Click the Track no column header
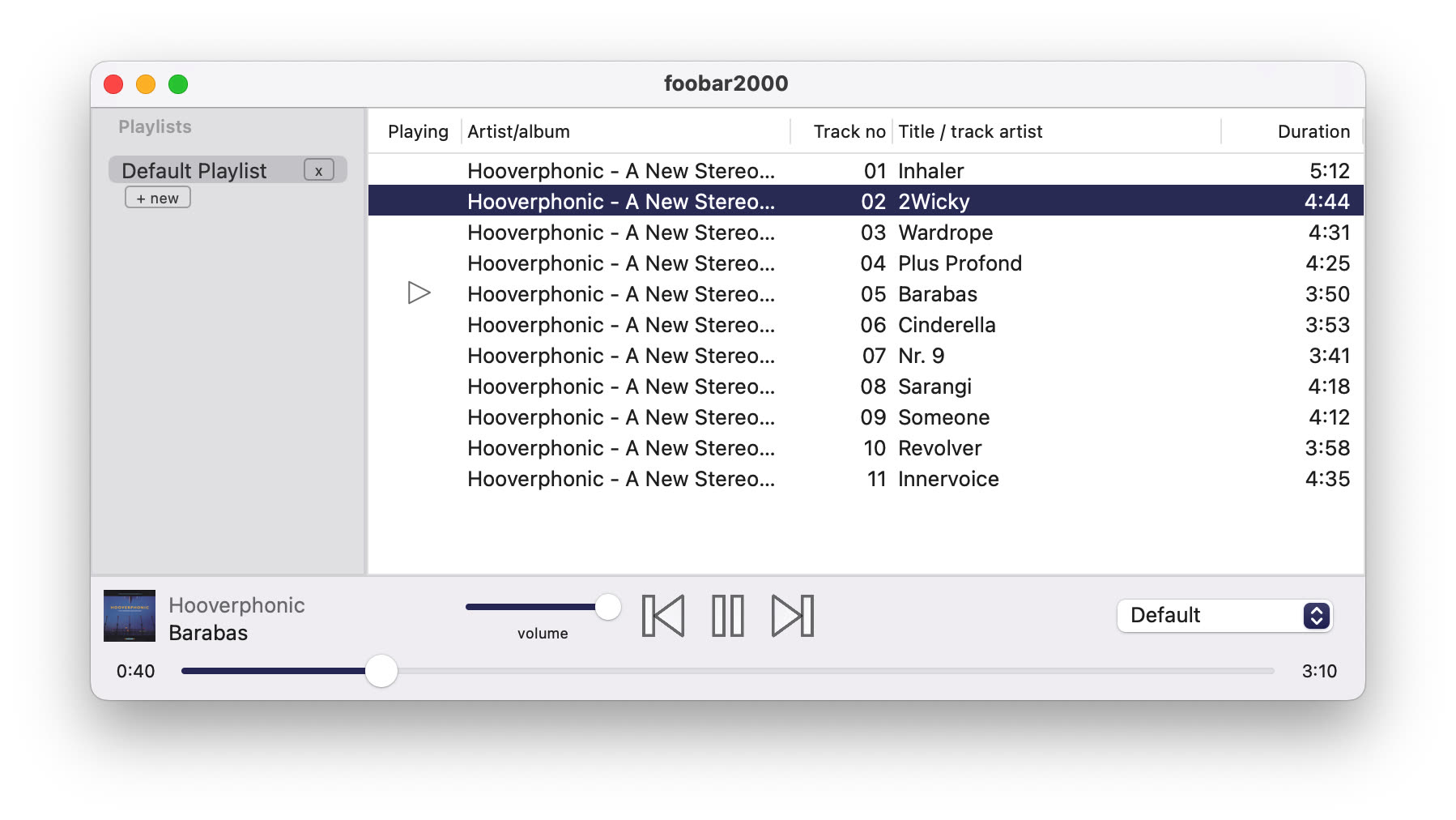 (847, 130)
